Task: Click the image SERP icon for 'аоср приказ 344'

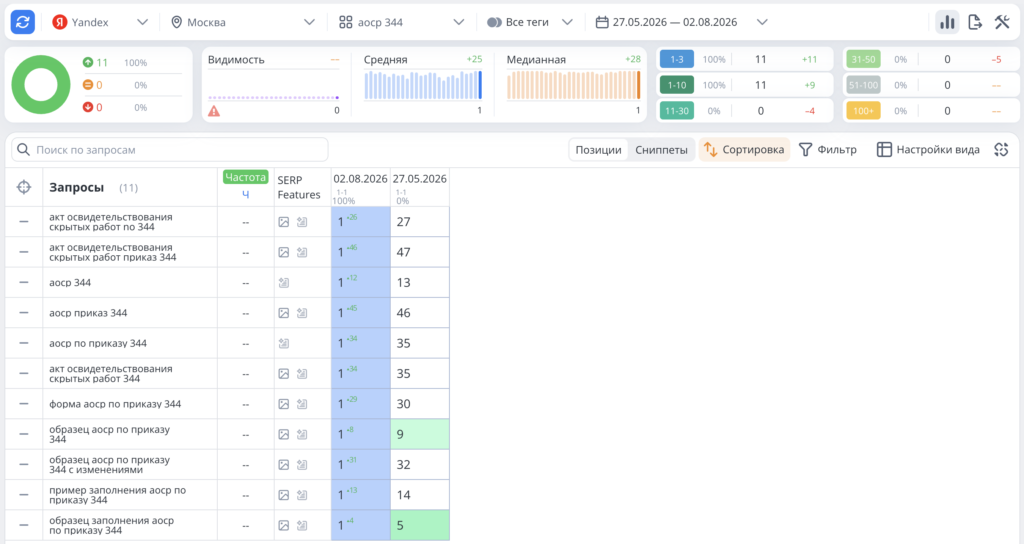Action: click(283, 313)
